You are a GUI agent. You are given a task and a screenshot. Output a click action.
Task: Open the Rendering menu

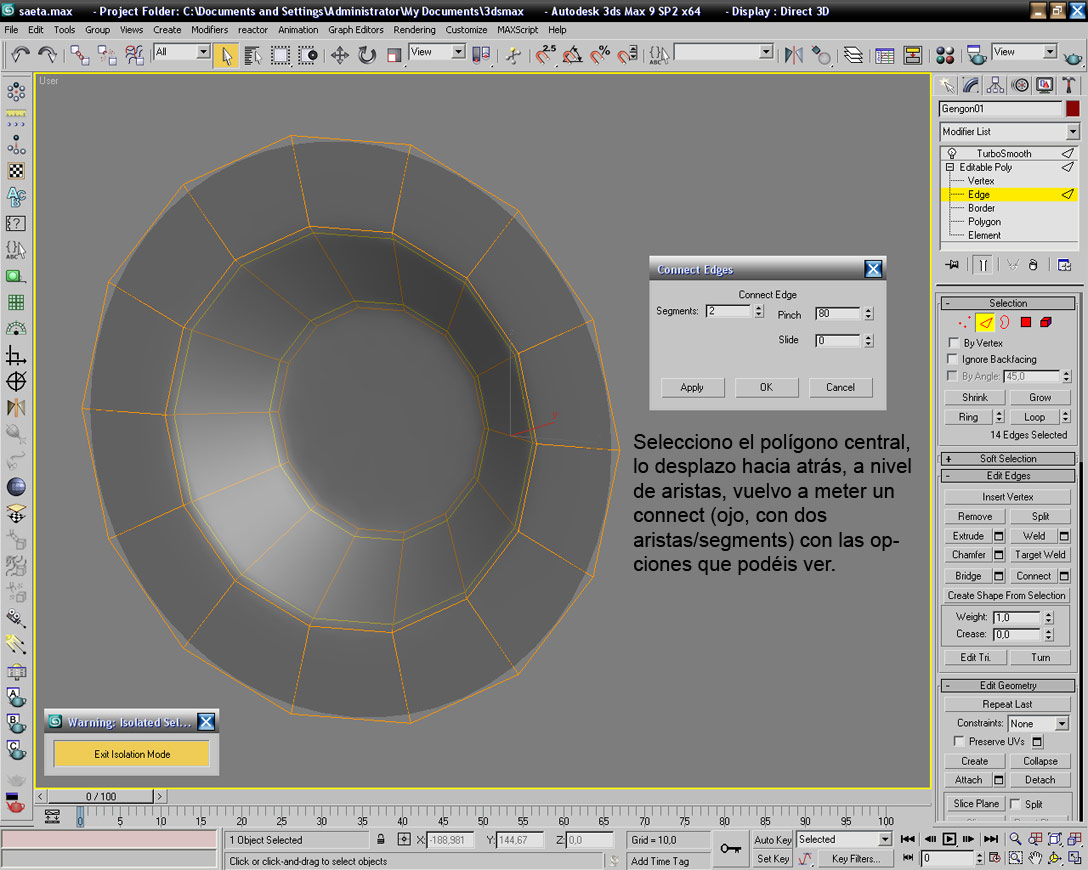414,30
